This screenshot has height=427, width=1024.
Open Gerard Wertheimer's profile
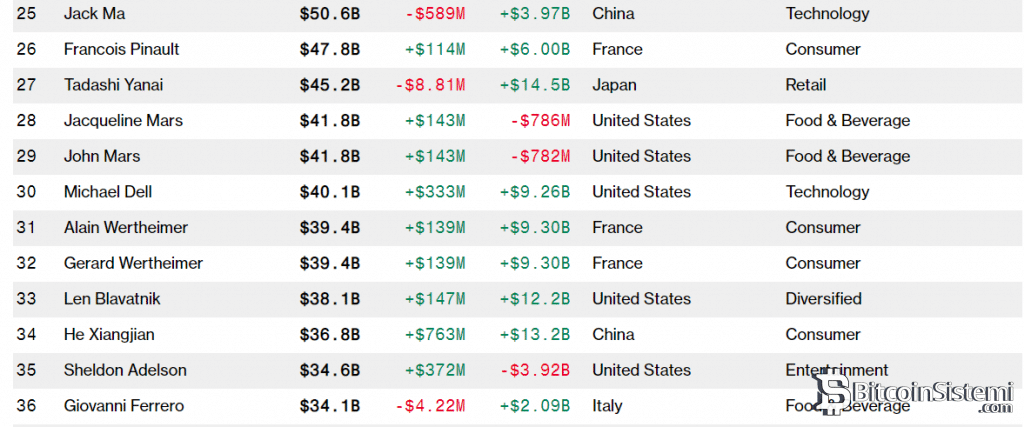pyautogui.click(x=133, y=263)
